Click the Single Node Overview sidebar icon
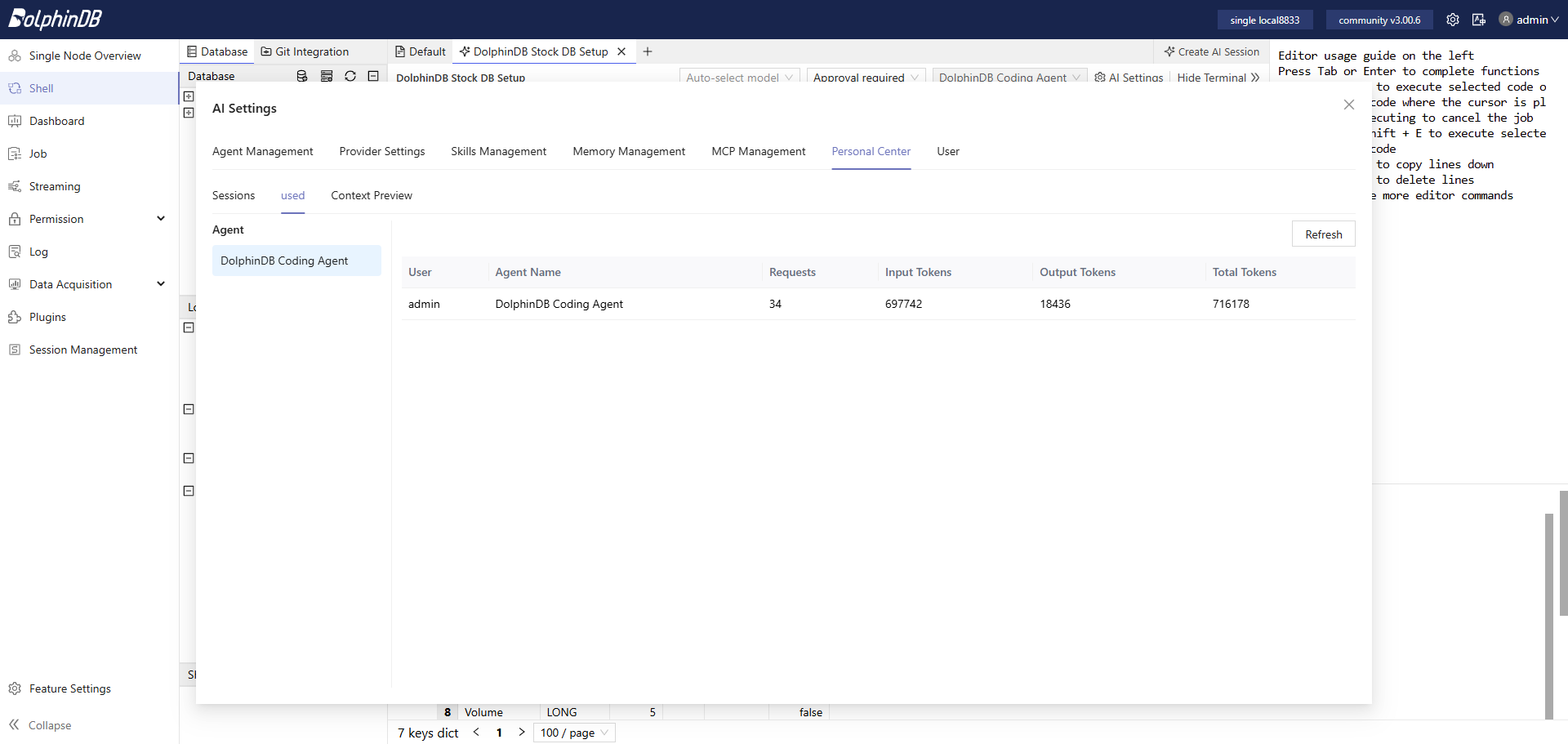The image size is (1568, 744). pos(15,56)
